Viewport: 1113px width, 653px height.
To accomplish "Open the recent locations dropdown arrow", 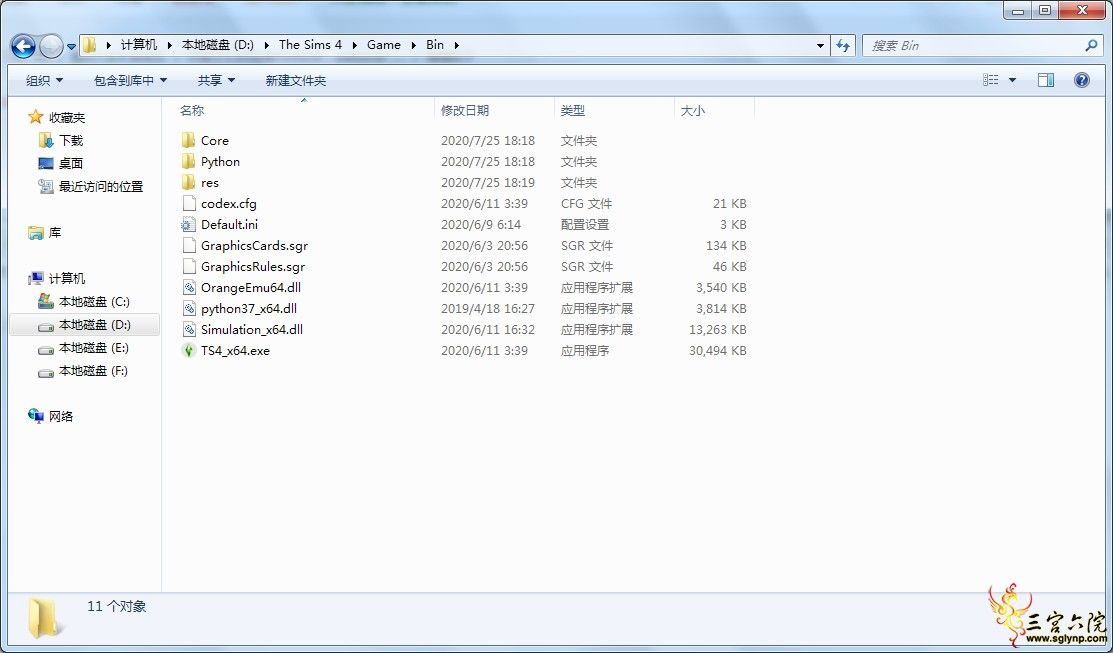I will [72, 47].
